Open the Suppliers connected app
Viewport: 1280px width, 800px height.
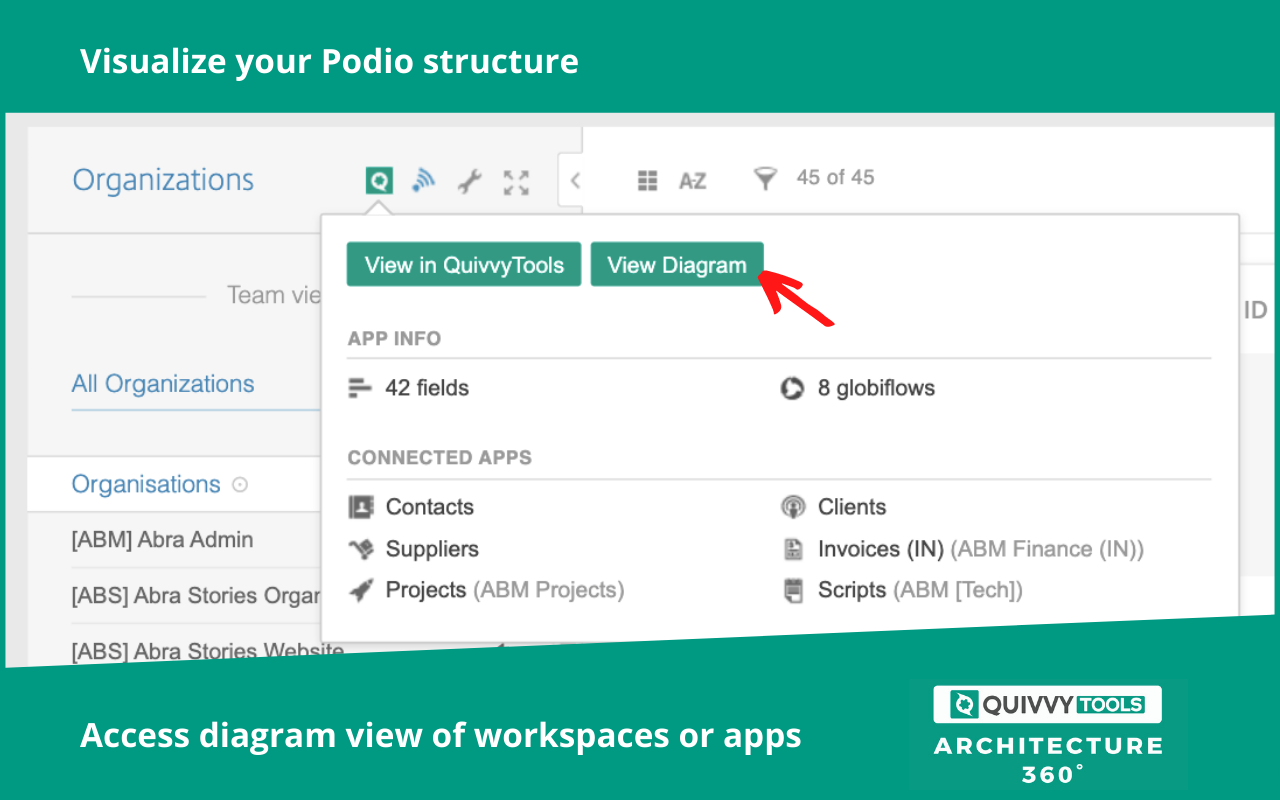432,549
